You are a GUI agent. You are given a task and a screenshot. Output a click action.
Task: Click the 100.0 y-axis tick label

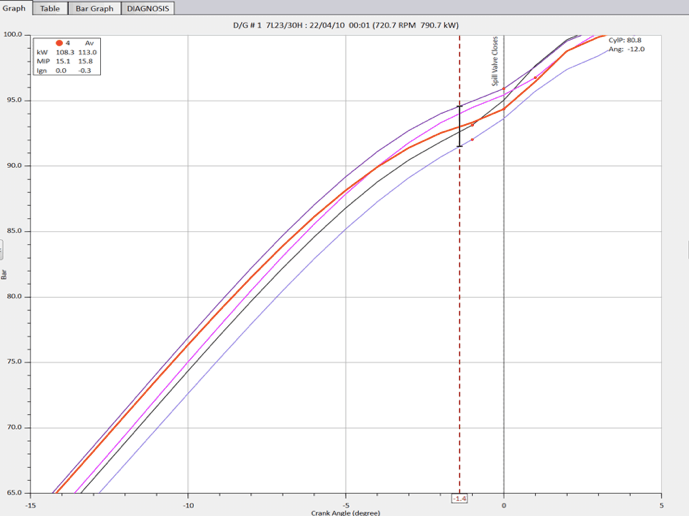(13, 34)
